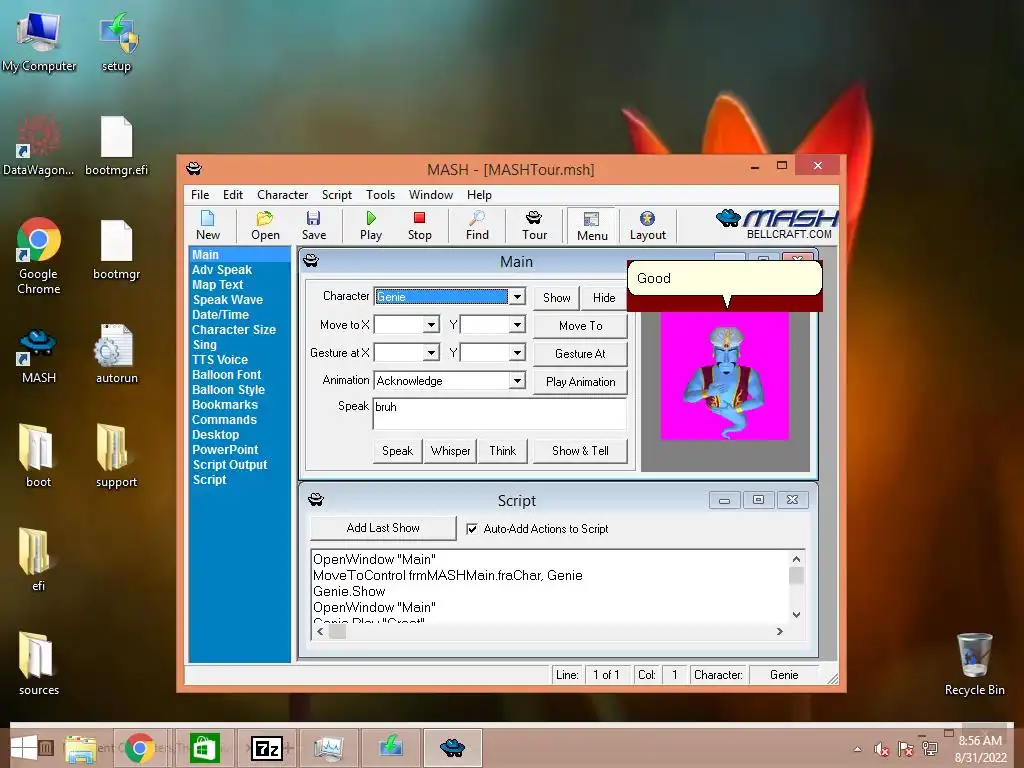Screen dimensions: 1024x768
Task: Select the DataWagon desktop shortcut
Action: (39, 145)
